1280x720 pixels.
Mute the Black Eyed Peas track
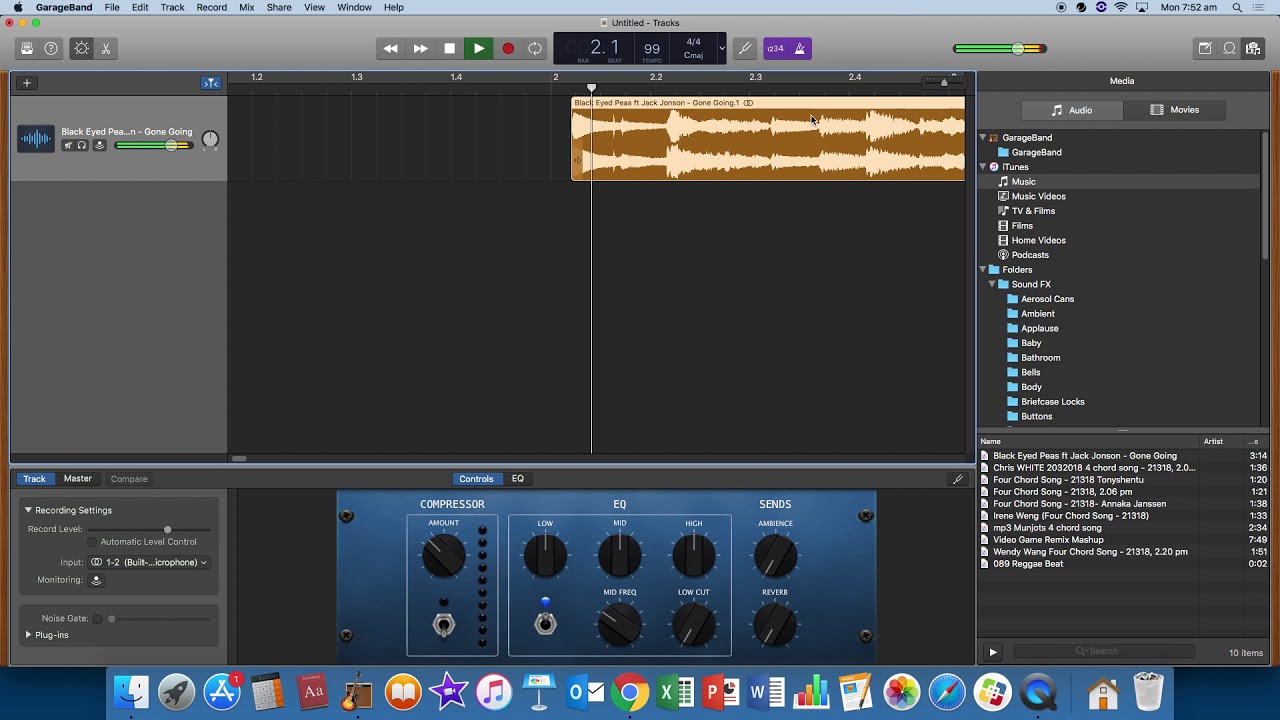(68, 146)
